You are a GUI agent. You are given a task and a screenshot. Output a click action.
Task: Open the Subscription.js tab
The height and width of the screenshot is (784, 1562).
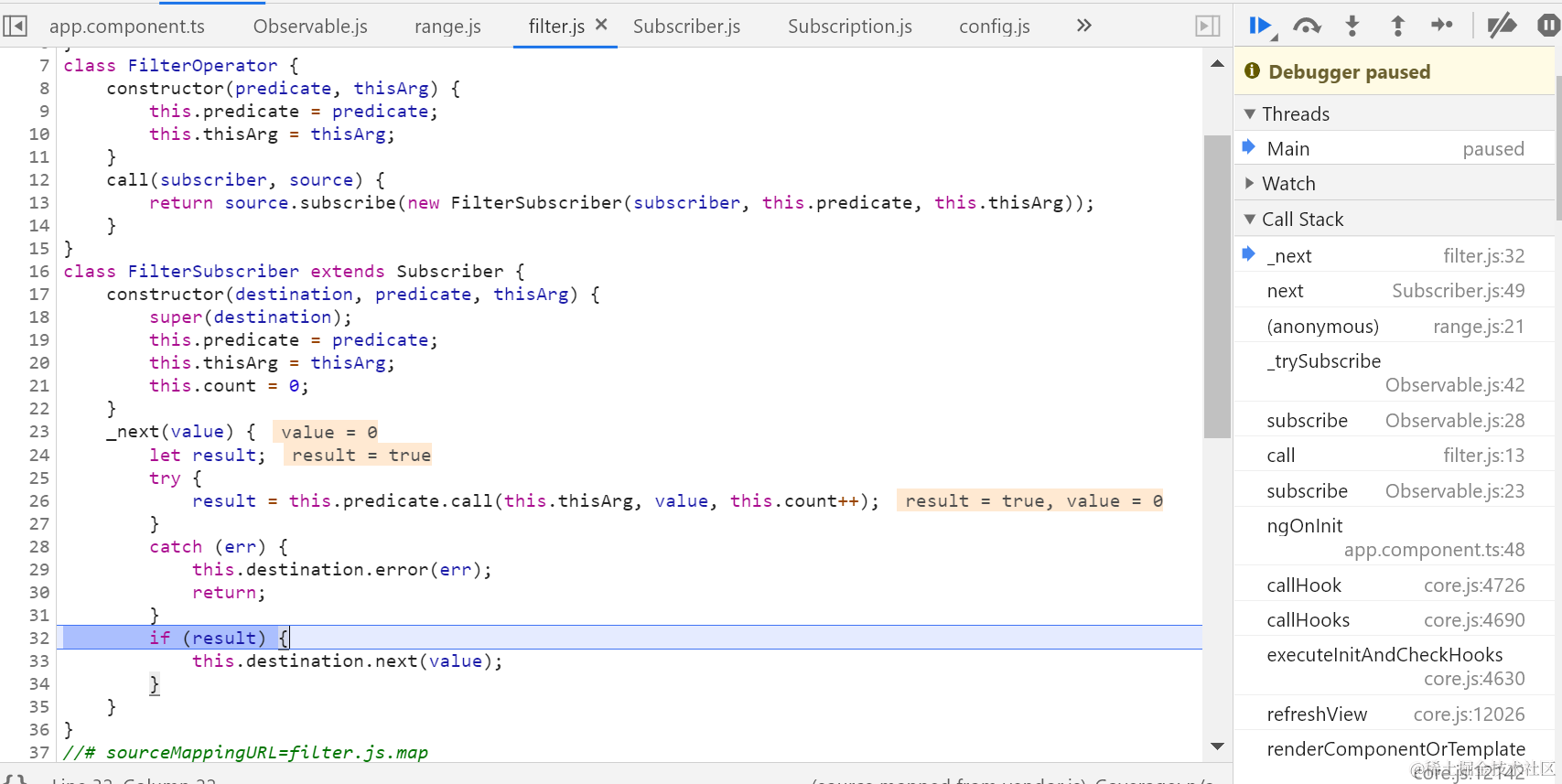tap(850, 27)
